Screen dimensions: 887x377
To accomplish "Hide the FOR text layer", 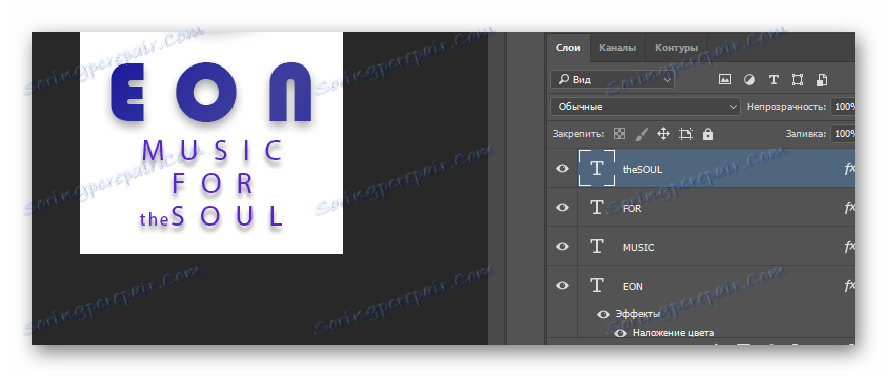I will [562, 208].
